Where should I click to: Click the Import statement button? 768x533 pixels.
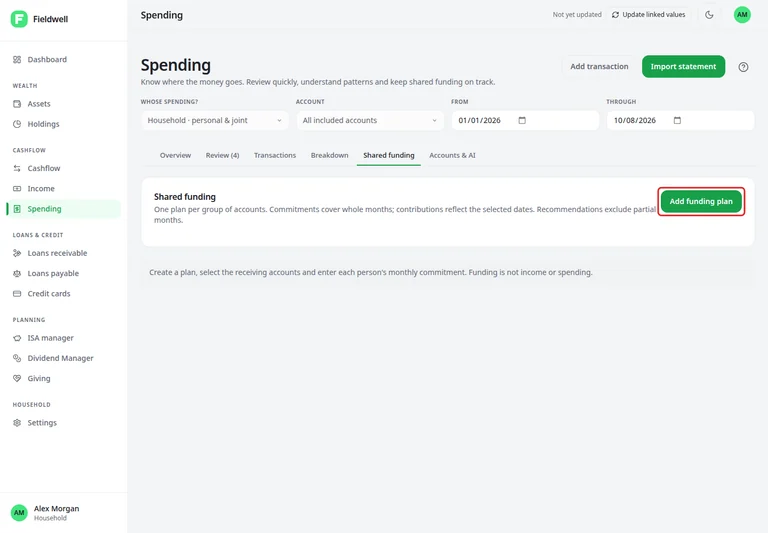tap(683, 67)
